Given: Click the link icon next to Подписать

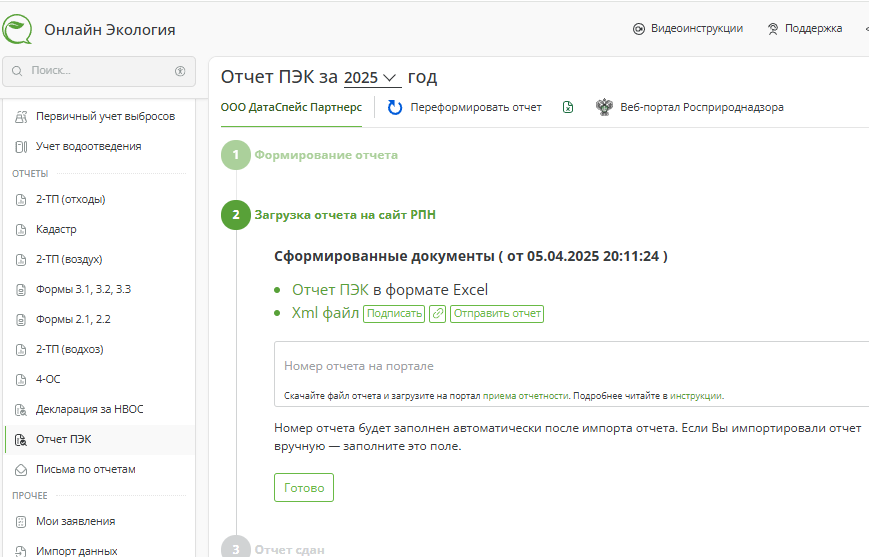Looking at the screenshot, I should point(437,314).
